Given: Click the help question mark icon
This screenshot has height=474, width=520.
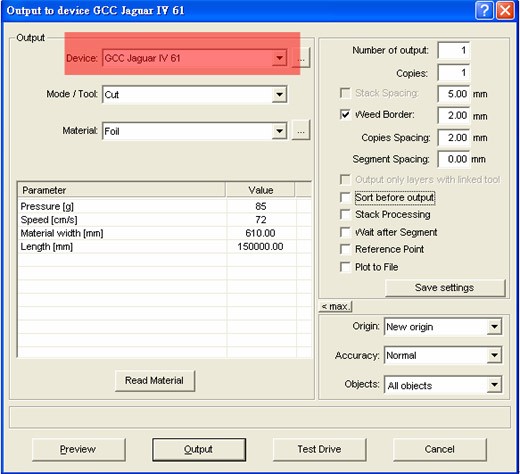Looking at the screenshot, I should click(x=484, y=11).
